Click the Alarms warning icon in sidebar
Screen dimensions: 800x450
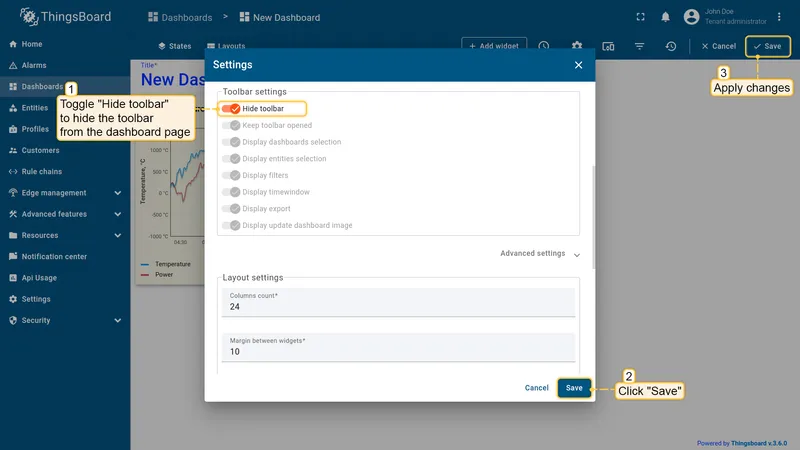13,65
